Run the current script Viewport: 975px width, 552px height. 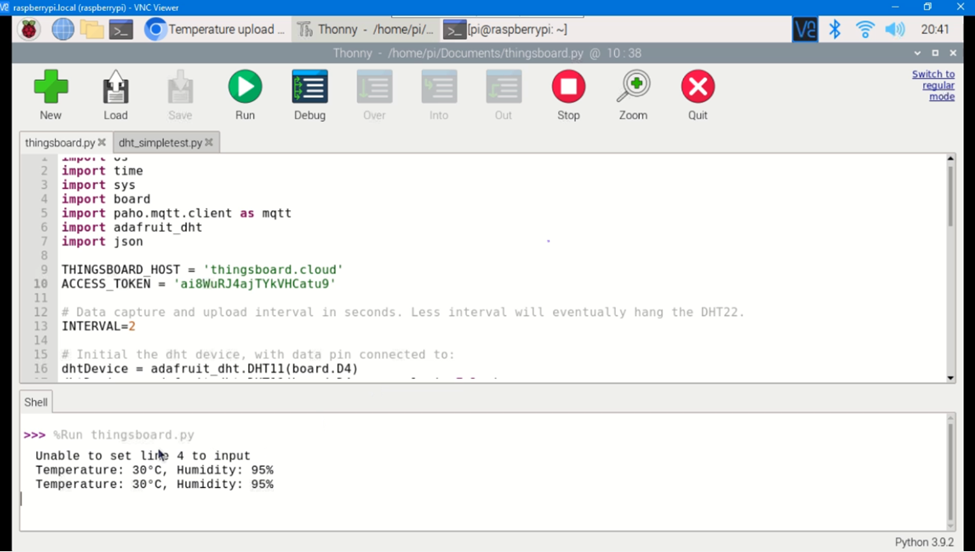coord(245,94)
